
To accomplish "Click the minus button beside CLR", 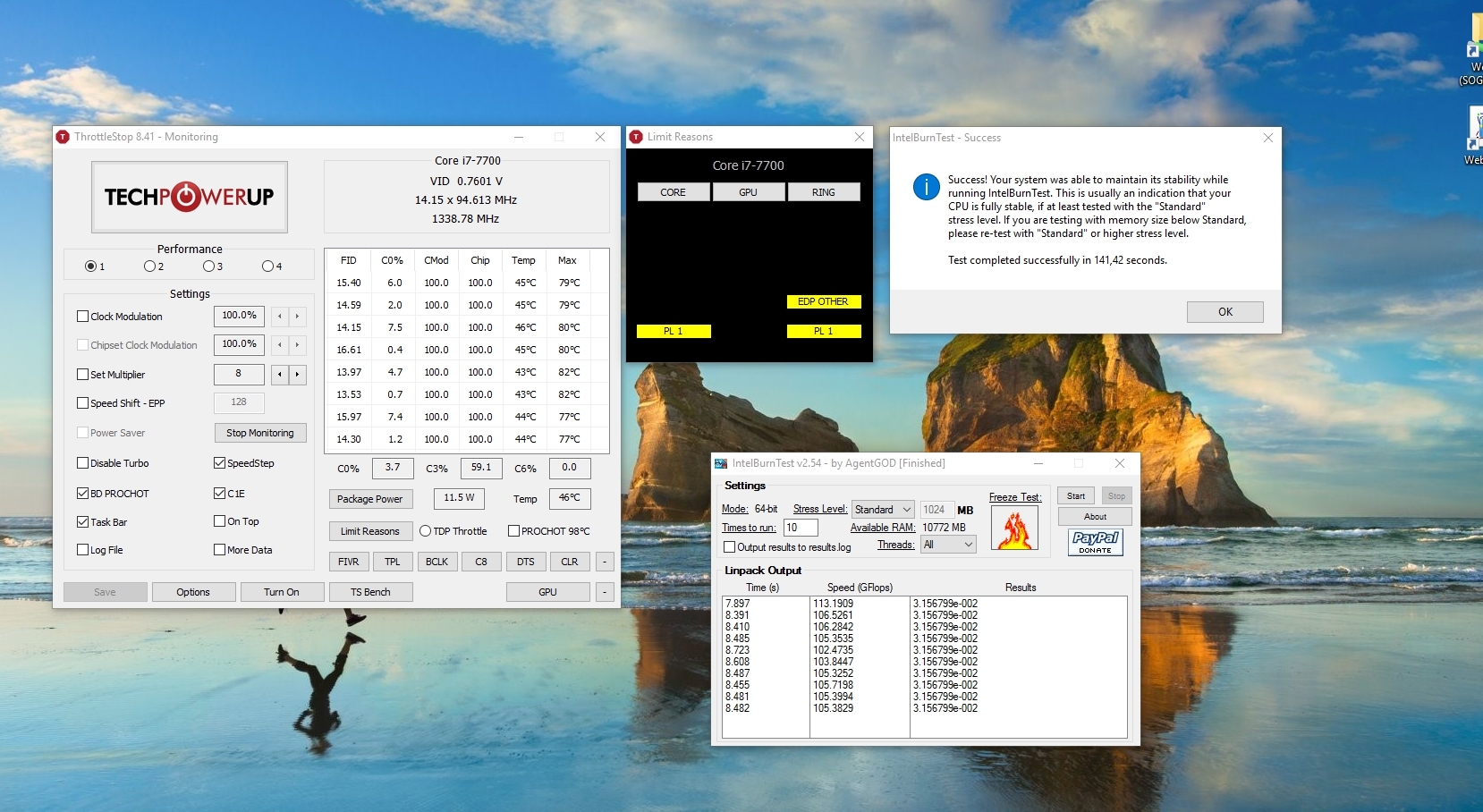I will click(x=605, y=562).
